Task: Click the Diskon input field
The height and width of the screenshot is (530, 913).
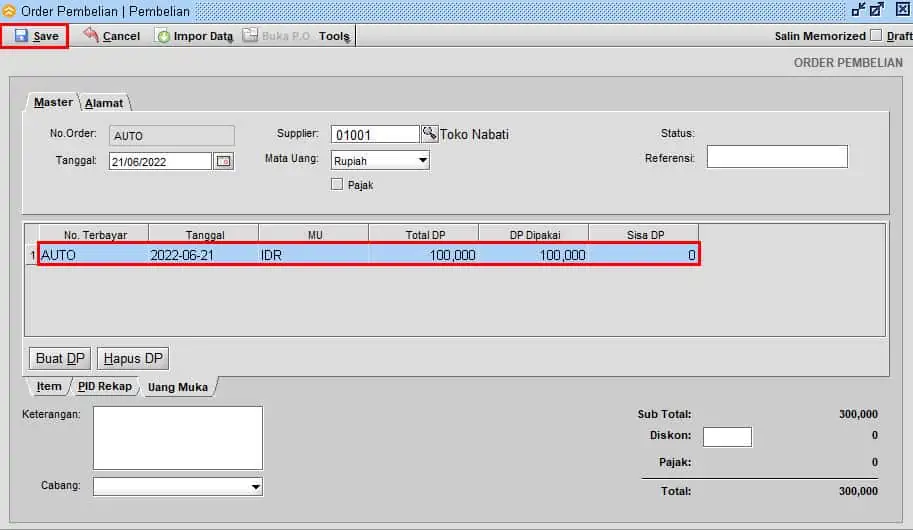Action: point(727,437)
